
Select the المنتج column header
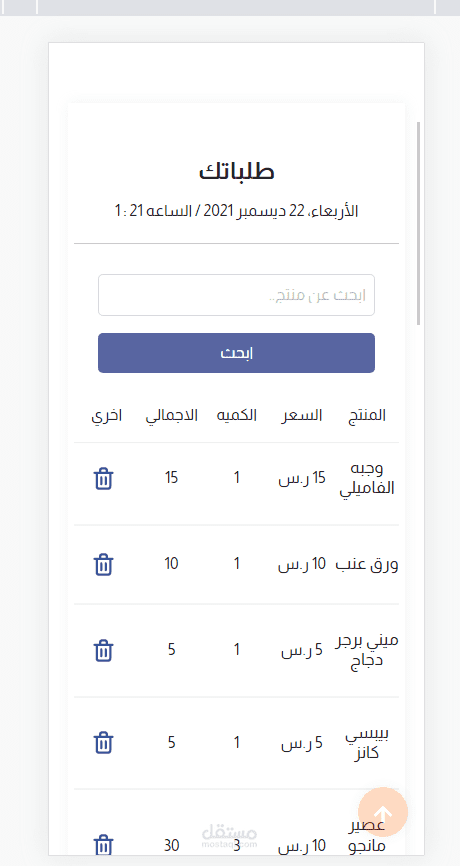pyautogui.click(x=367, y=416)
